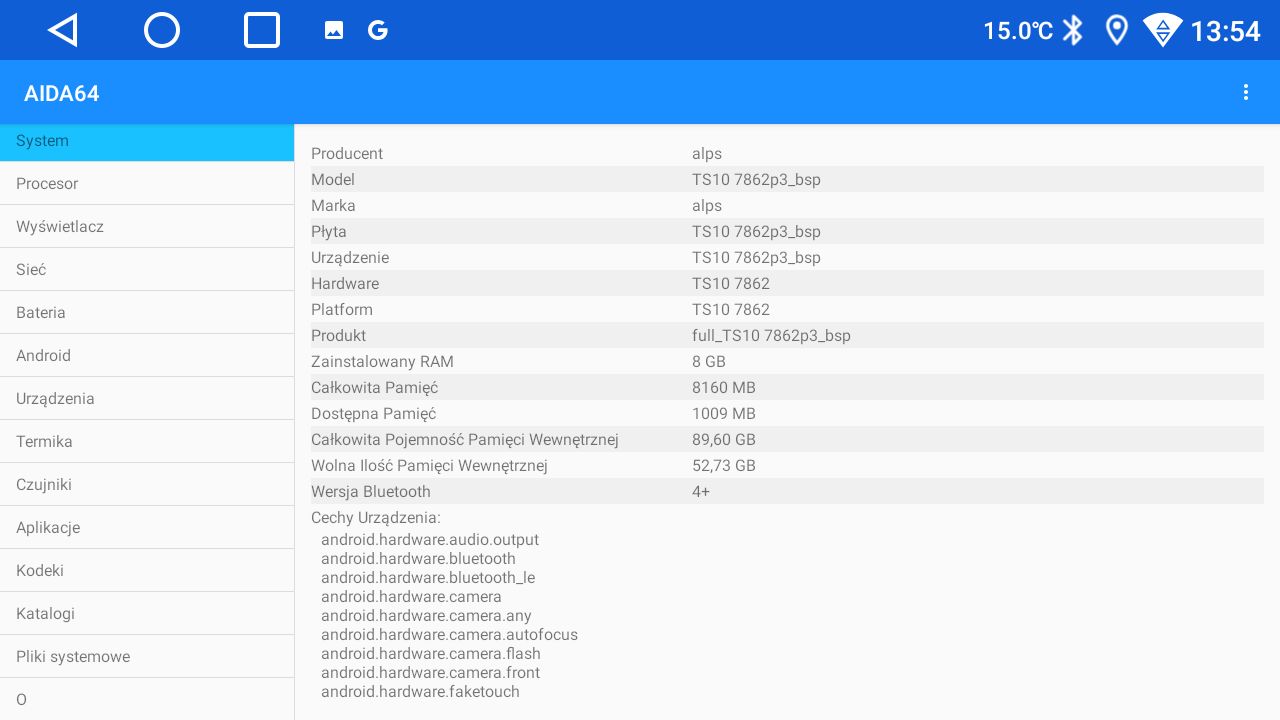Image resolution: width=1280 pixels, height=720 pixels.
Task: Select the 8160 MB total memory value
Action: (724, 388)
